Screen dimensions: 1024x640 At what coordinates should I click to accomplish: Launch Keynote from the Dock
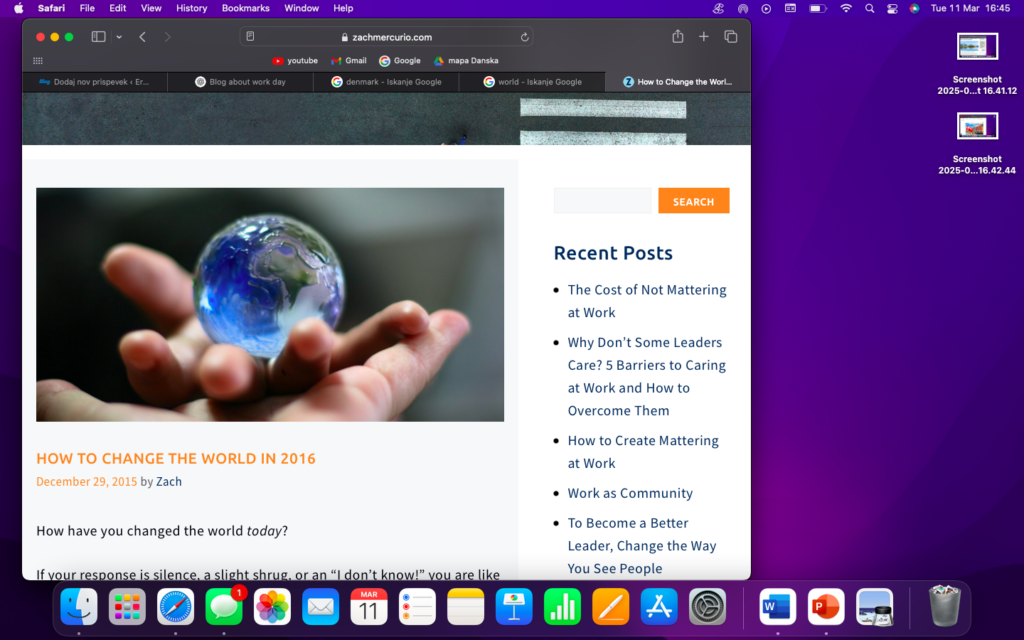point(514,606)
